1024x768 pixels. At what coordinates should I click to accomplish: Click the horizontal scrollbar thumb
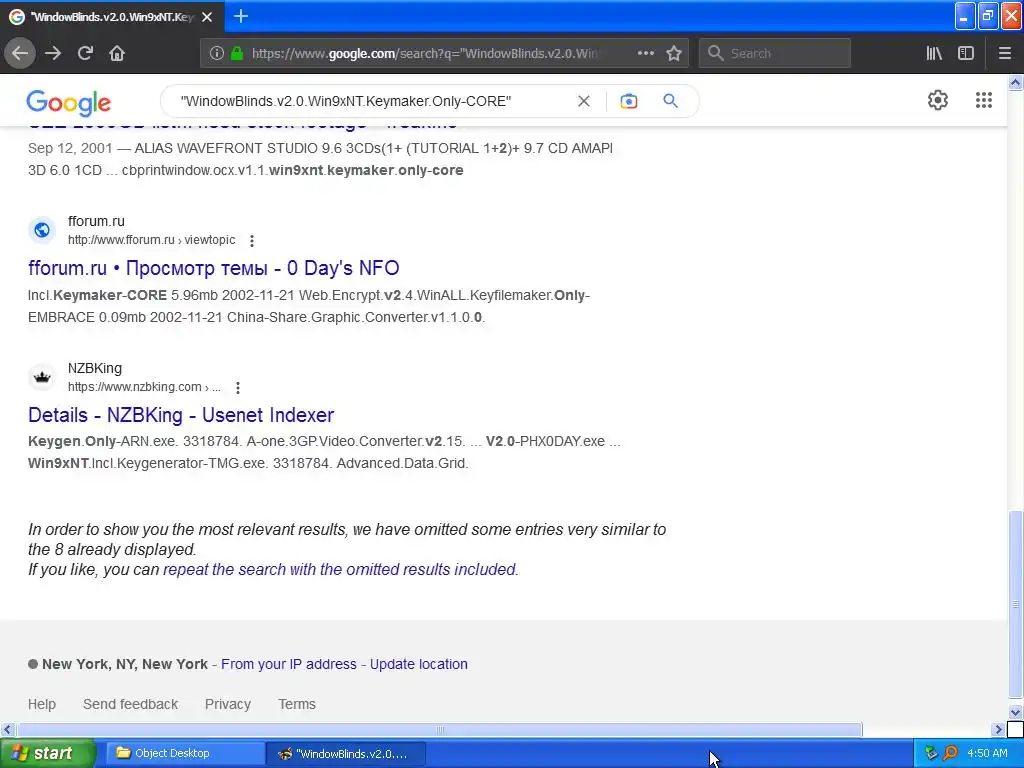tap(440, 729)
